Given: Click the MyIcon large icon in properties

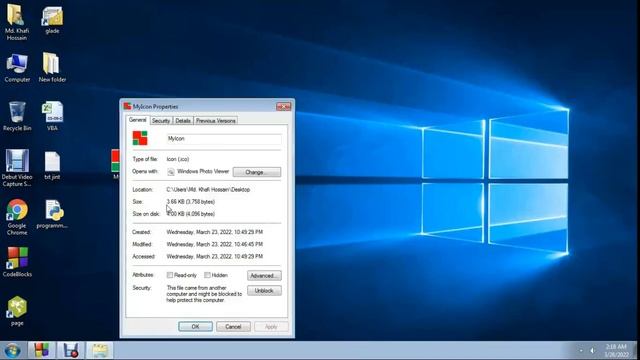Looking at the screenshot, I should pyautogui.click(x=140, y=138).
